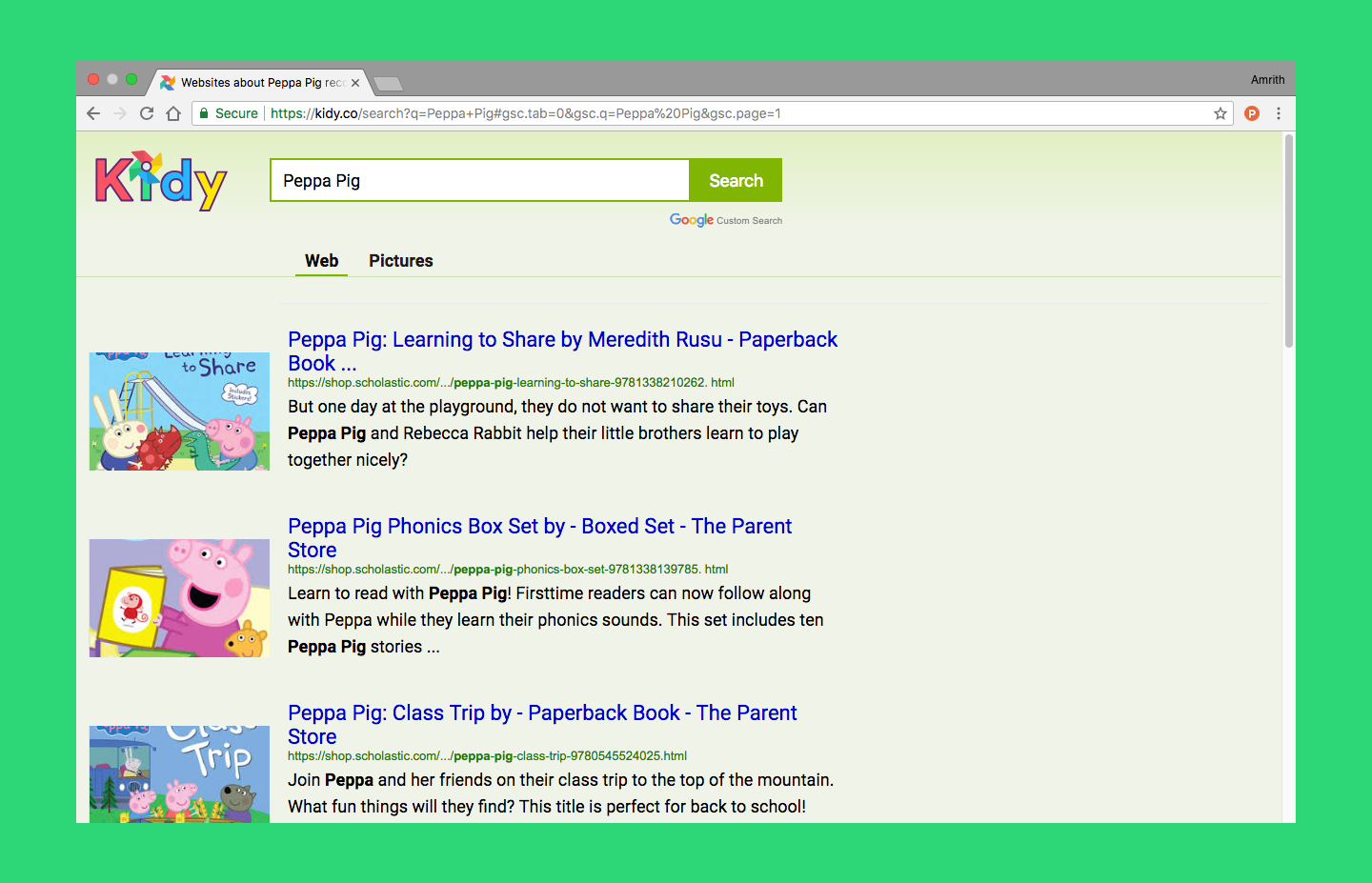Switch to the Pictures tab
Viewport: 1372px width, 883px height.
pyautogui.click(x=401, y=261)
